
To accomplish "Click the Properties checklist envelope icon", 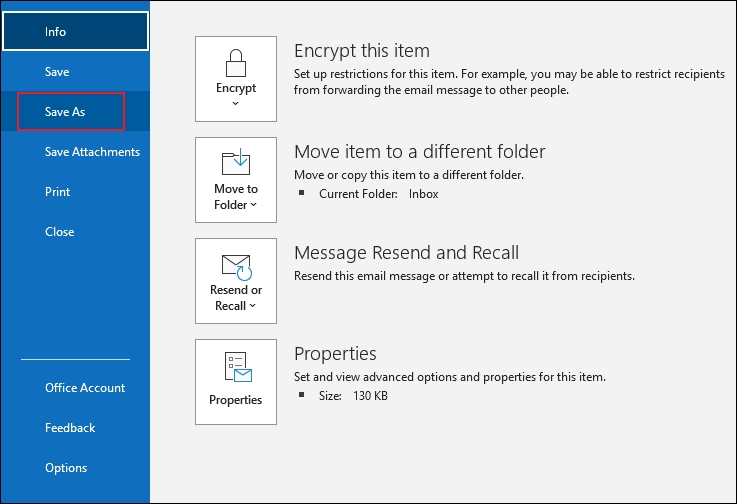I will (236, 368).
